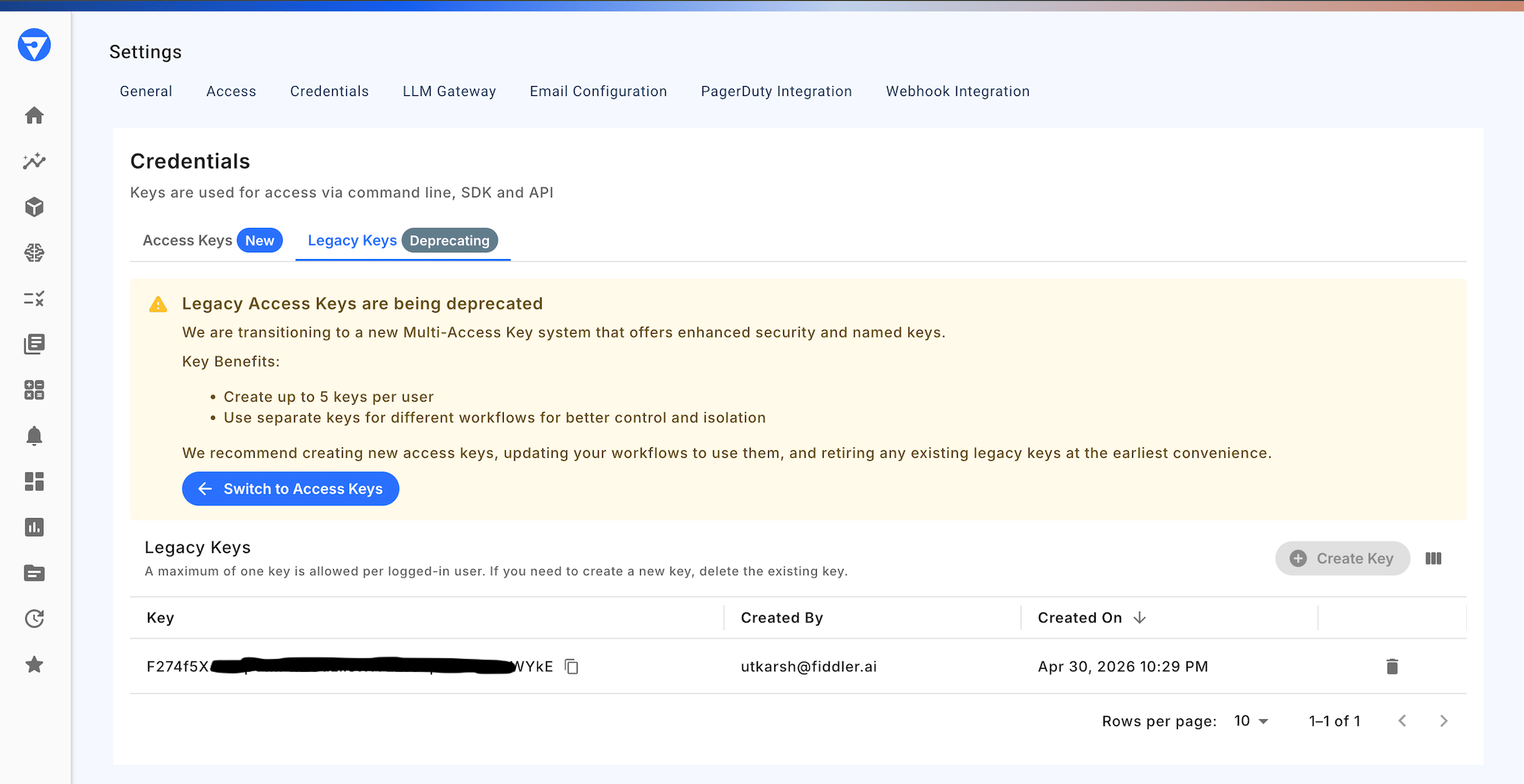Open the PagerDuty Integration tab
Image resolution: width=1524 pixels, height=784 pixels.
(776, 91)
